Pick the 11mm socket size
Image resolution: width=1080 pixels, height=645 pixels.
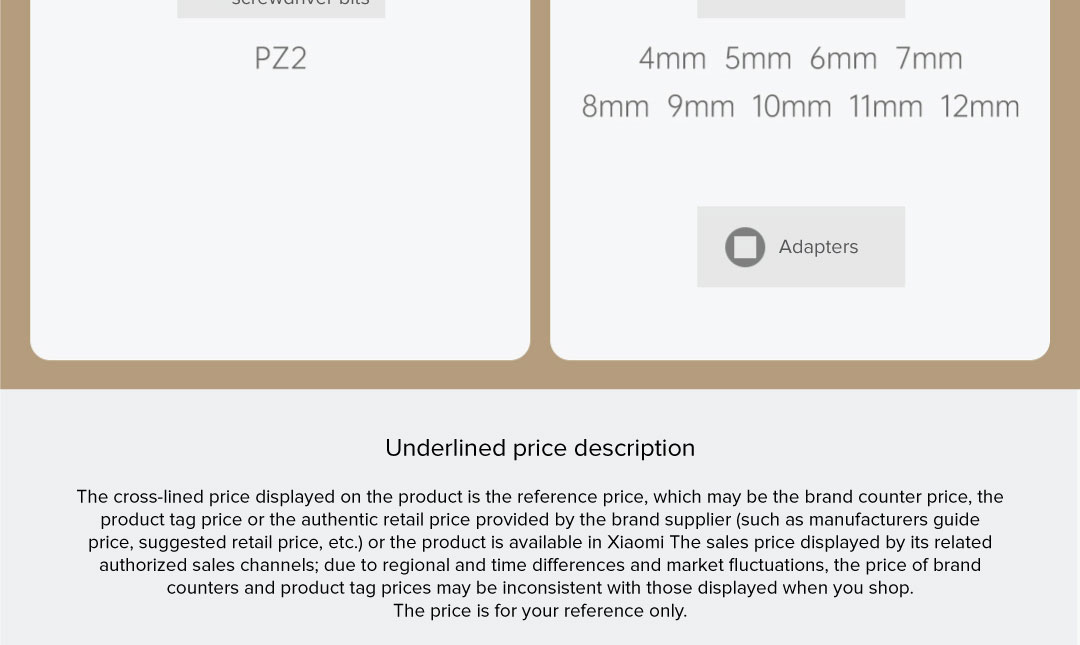pyautogui.click(x=885, y=107)
